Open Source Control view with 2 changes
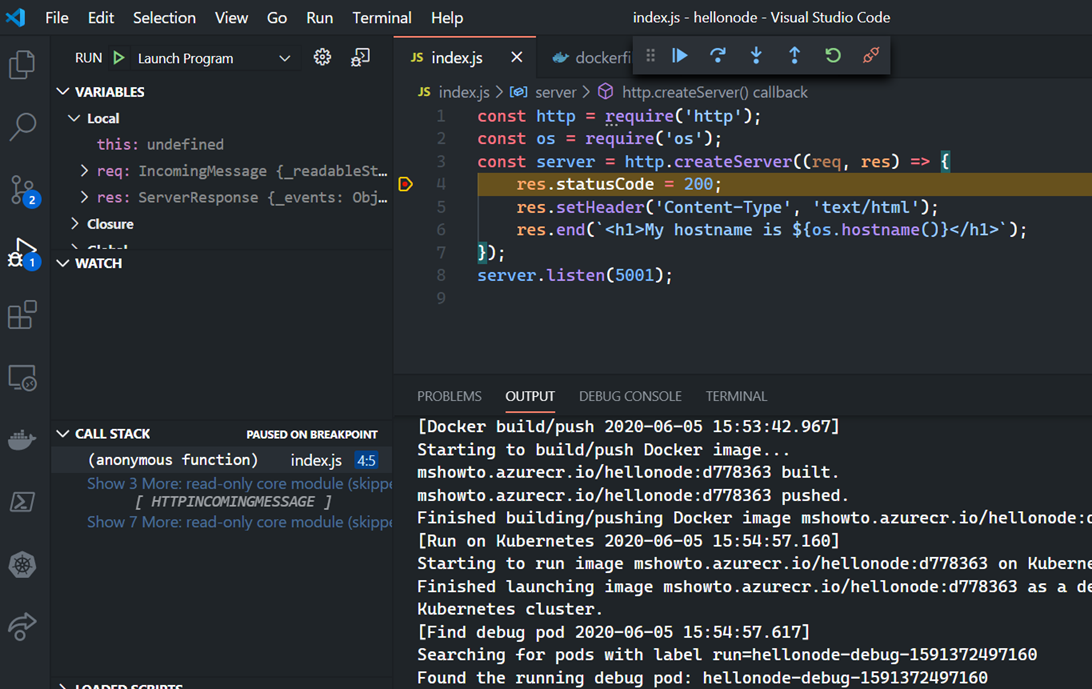Screen dimensions: 1092x689 click(24, 190)
